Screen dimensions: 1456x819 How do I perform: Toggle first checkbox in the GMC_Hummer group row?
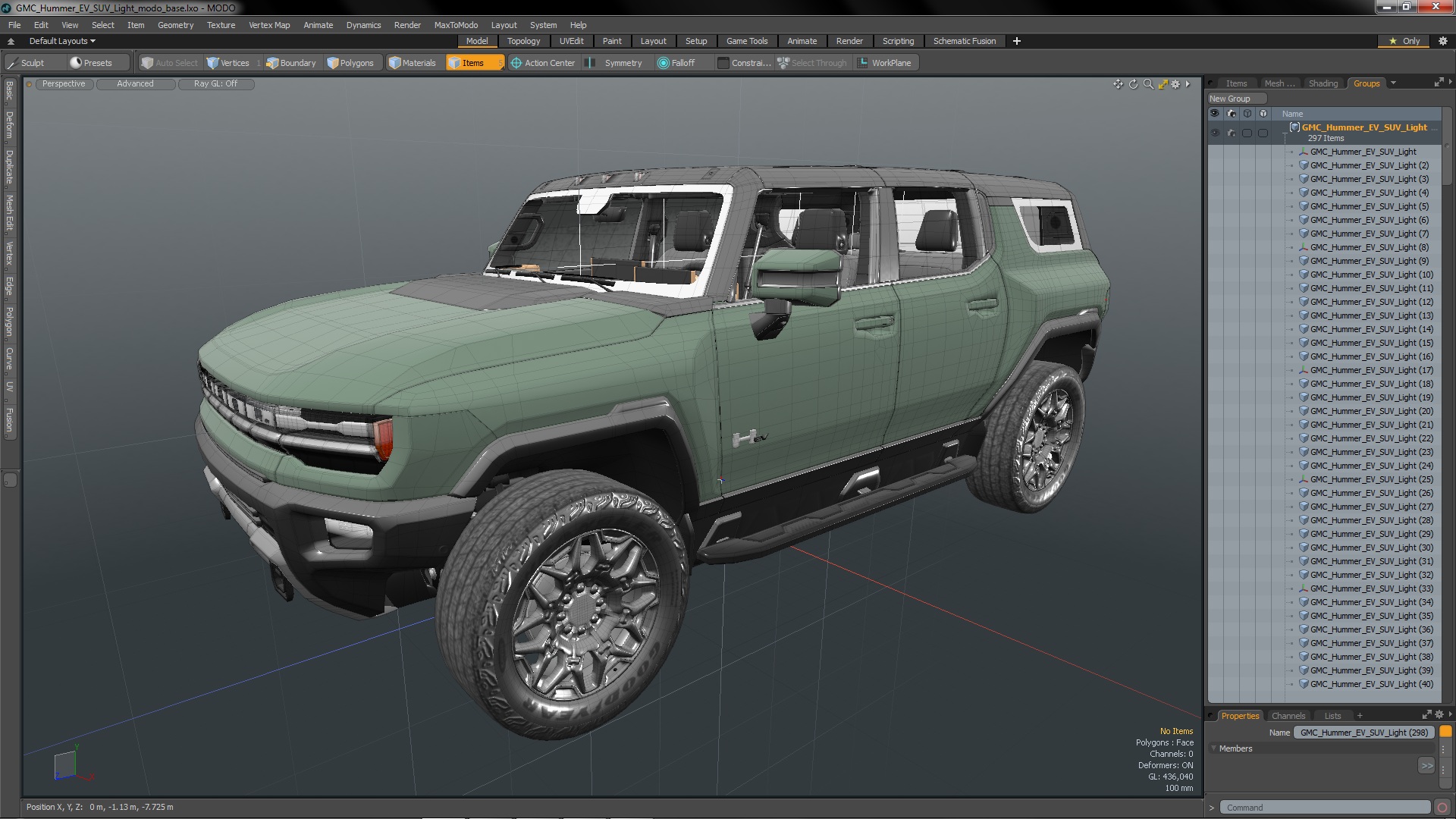pos(1247,133)
